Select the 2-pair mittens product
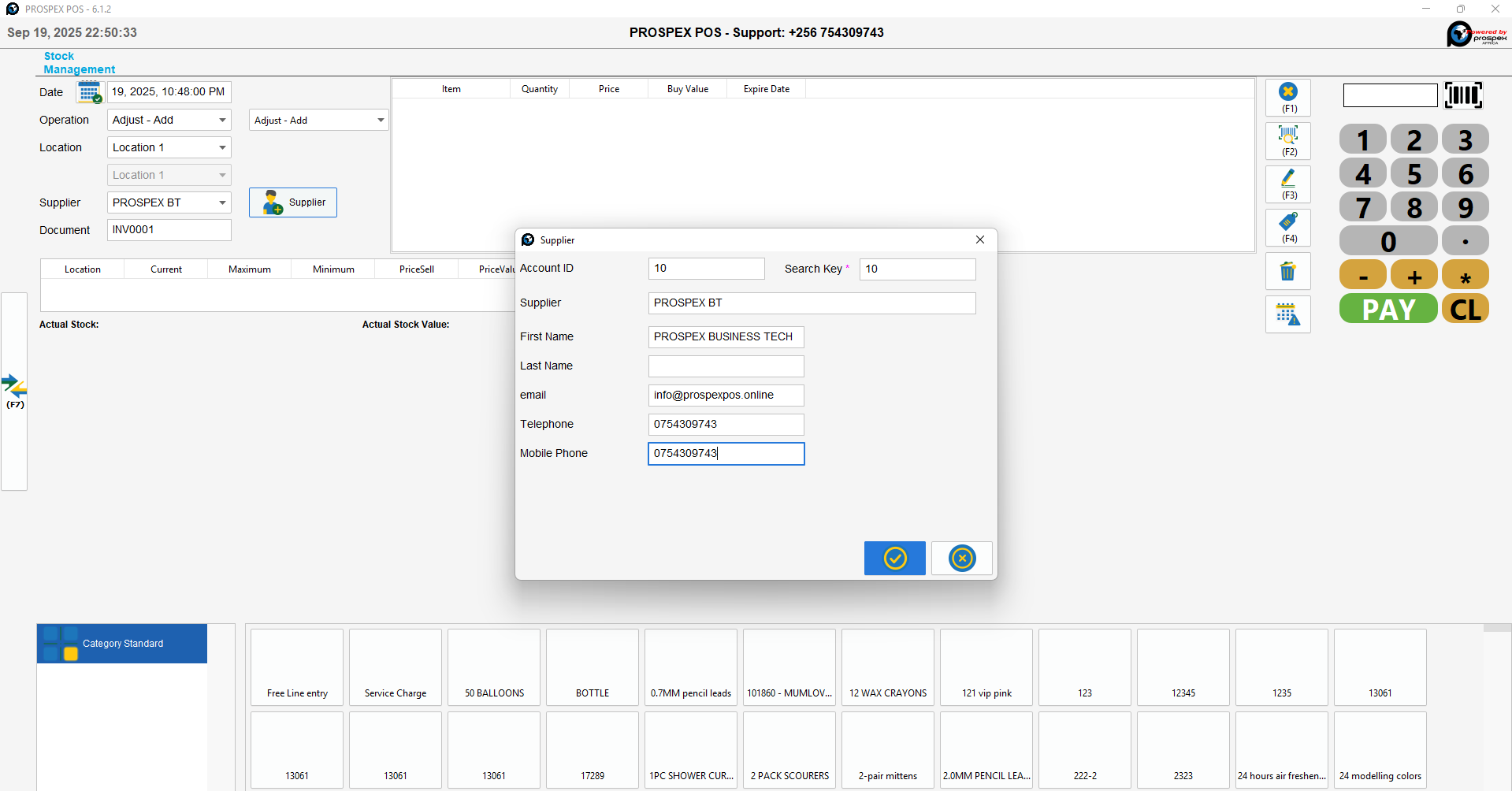1512x791 pixels. pyautogui.click(x=888, y=750)
